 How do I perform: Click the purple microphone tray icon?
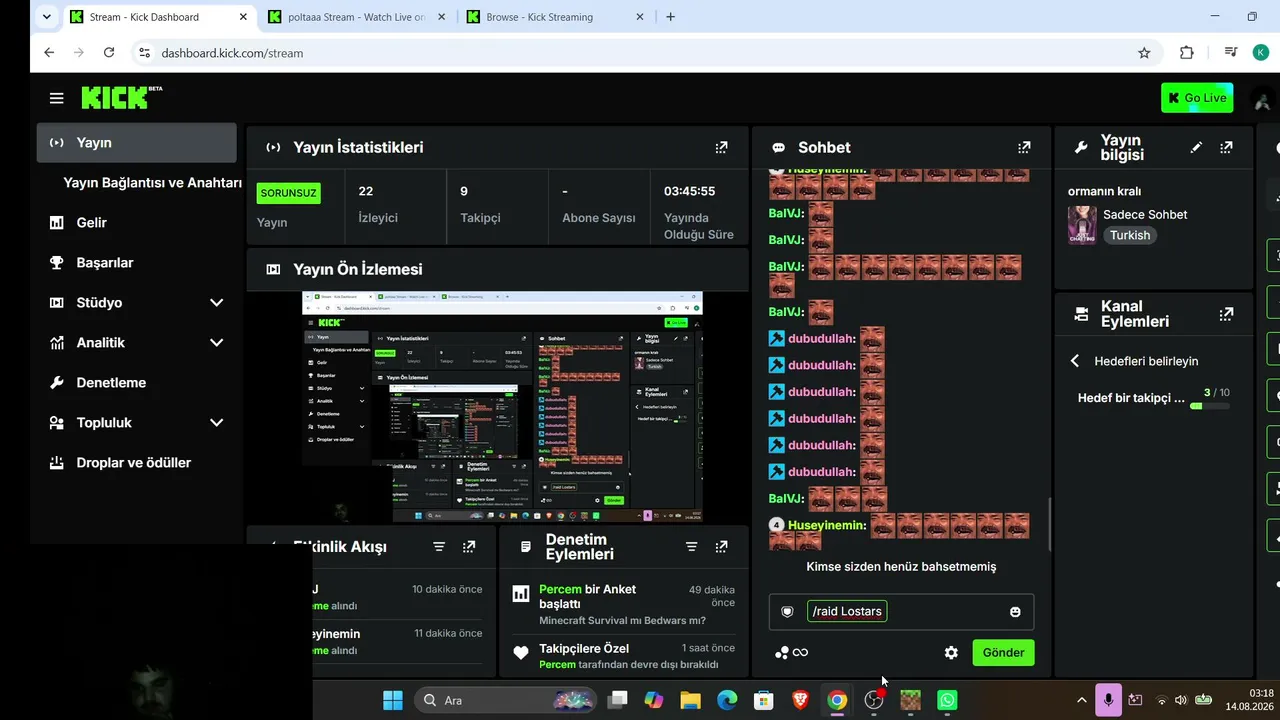coord(1108,700)
